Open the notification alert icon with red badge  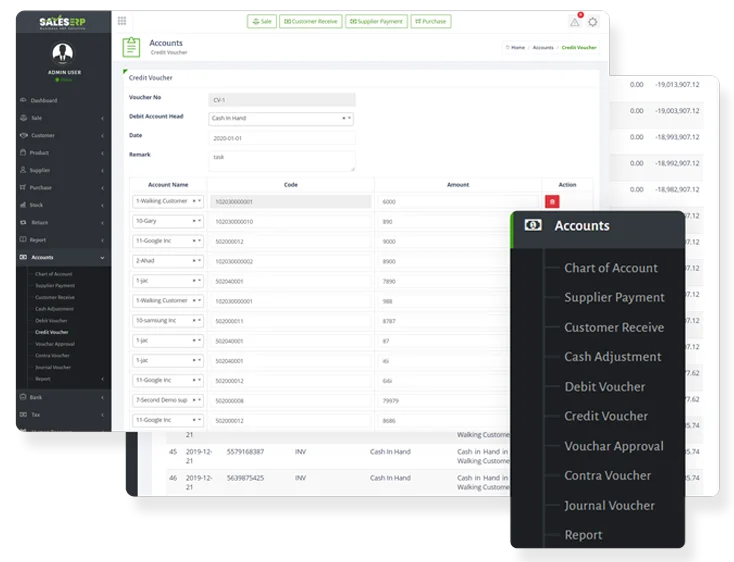tap(575, 21)
